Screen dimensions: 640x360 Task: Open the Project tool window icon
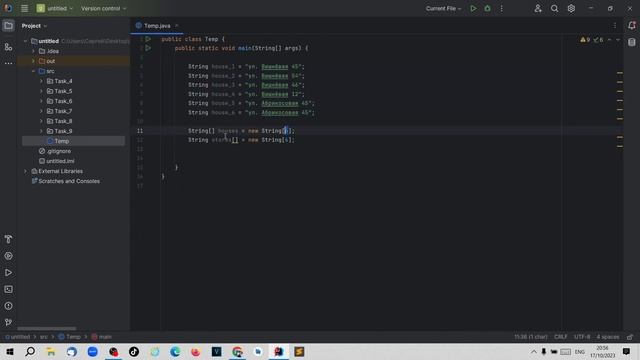[x=8, y=26]
